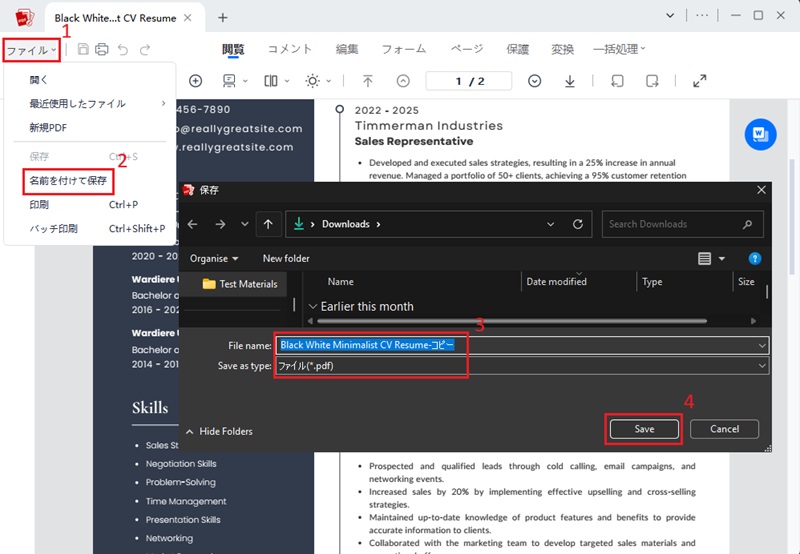The height and width of the screenshot is (554, 800).
Task: Go up one folder level arrow
Action: (268, 224)
